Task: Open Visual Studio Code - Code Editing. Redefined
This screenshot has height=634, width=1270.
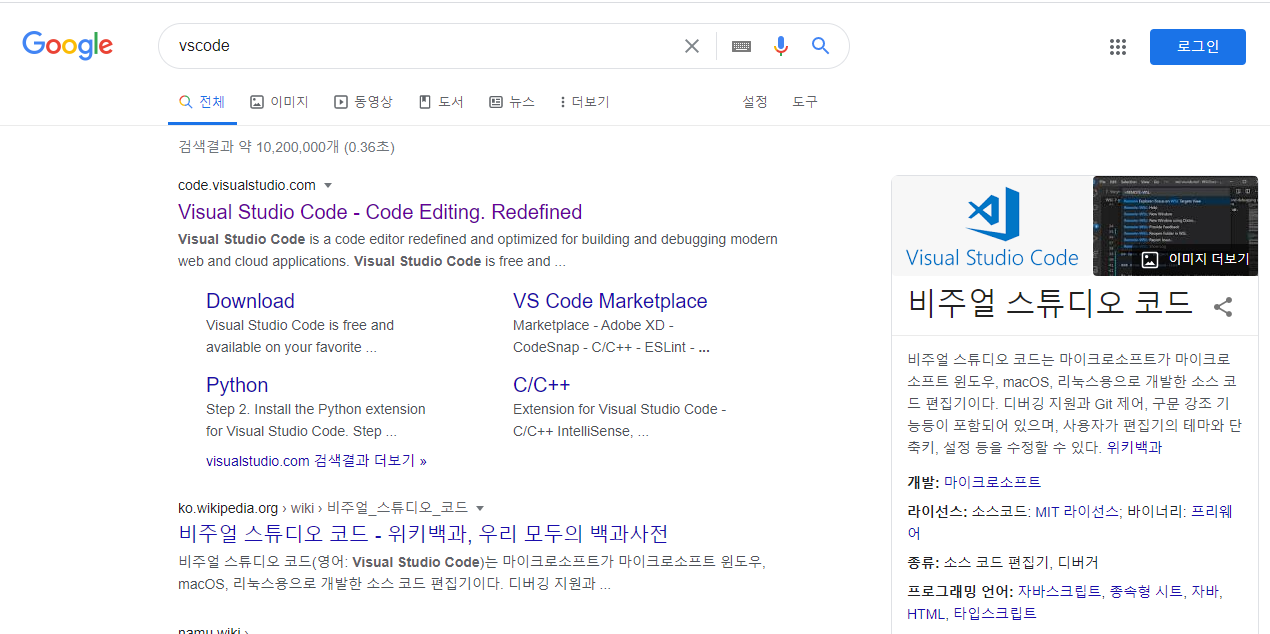Action: (x=380, y=212)
